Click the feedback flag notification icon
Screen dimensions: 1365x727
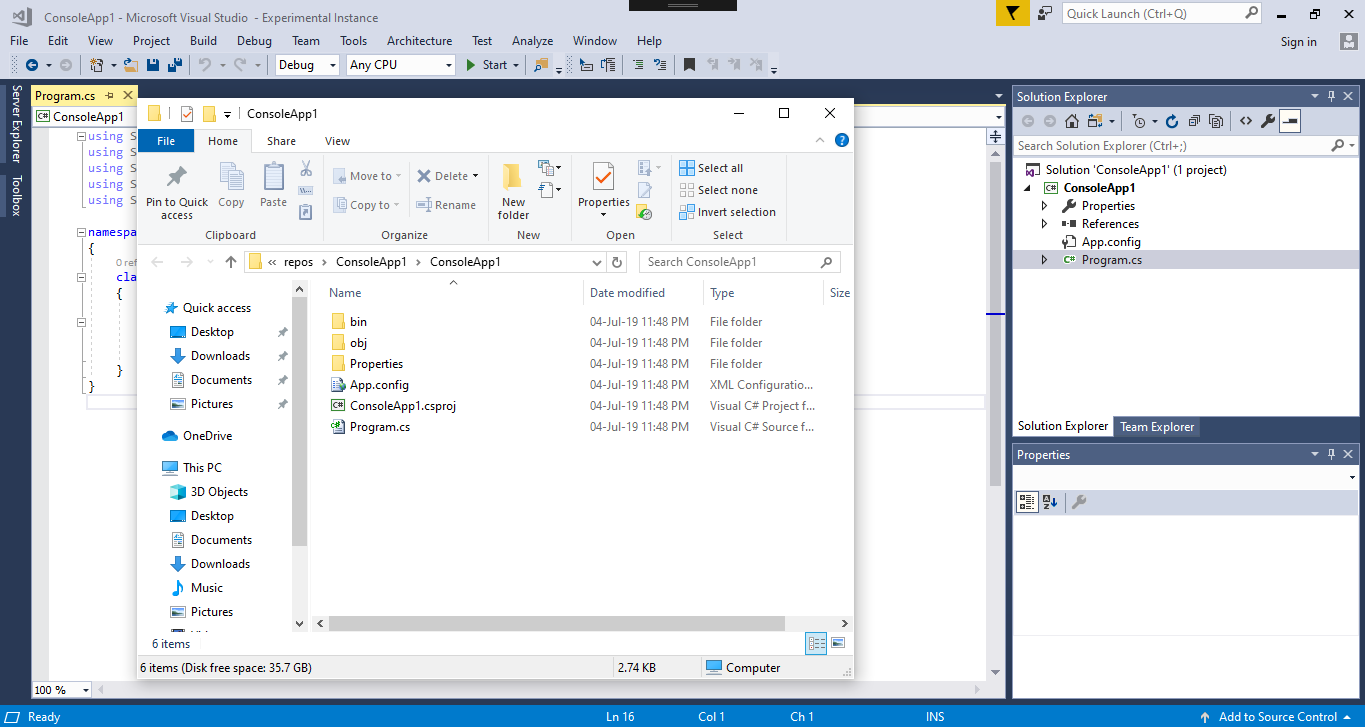coord(1012,14)
